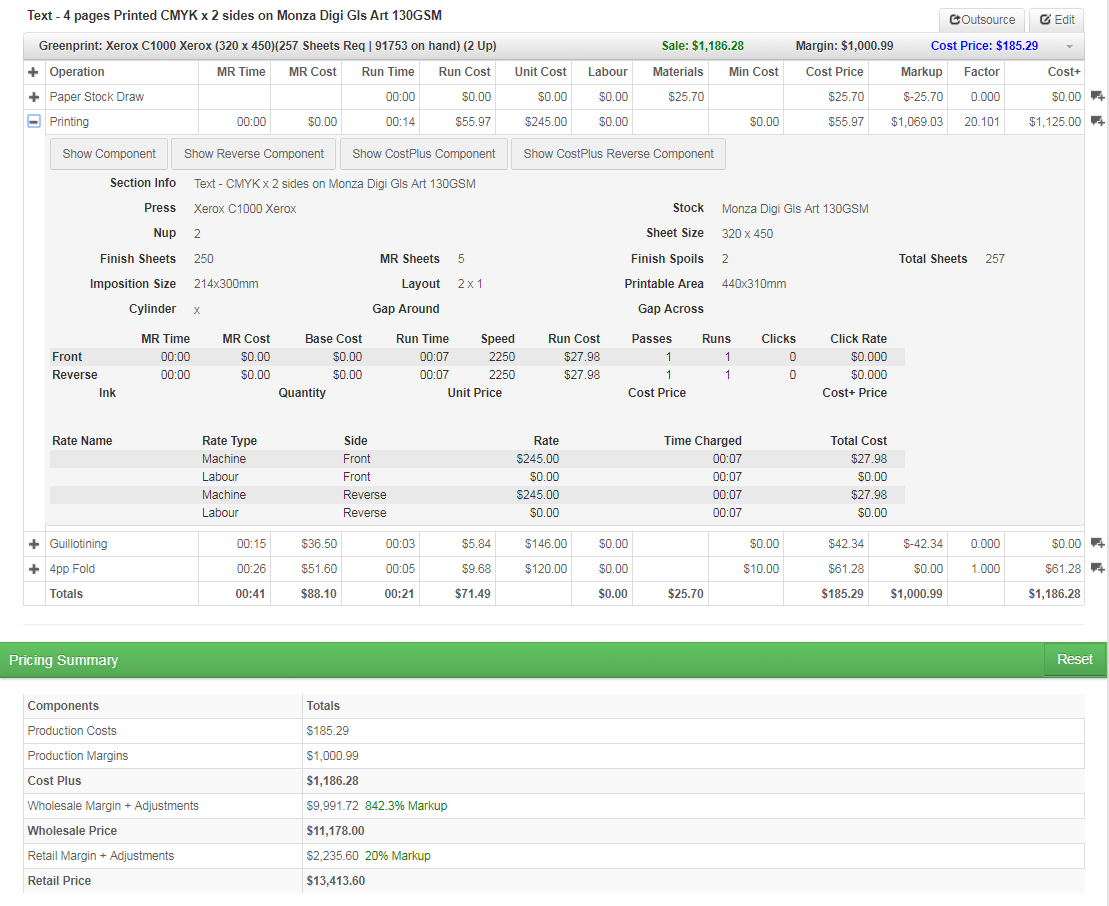
Task: Expand the 4pp Fold row
Action: click(33, 569)
